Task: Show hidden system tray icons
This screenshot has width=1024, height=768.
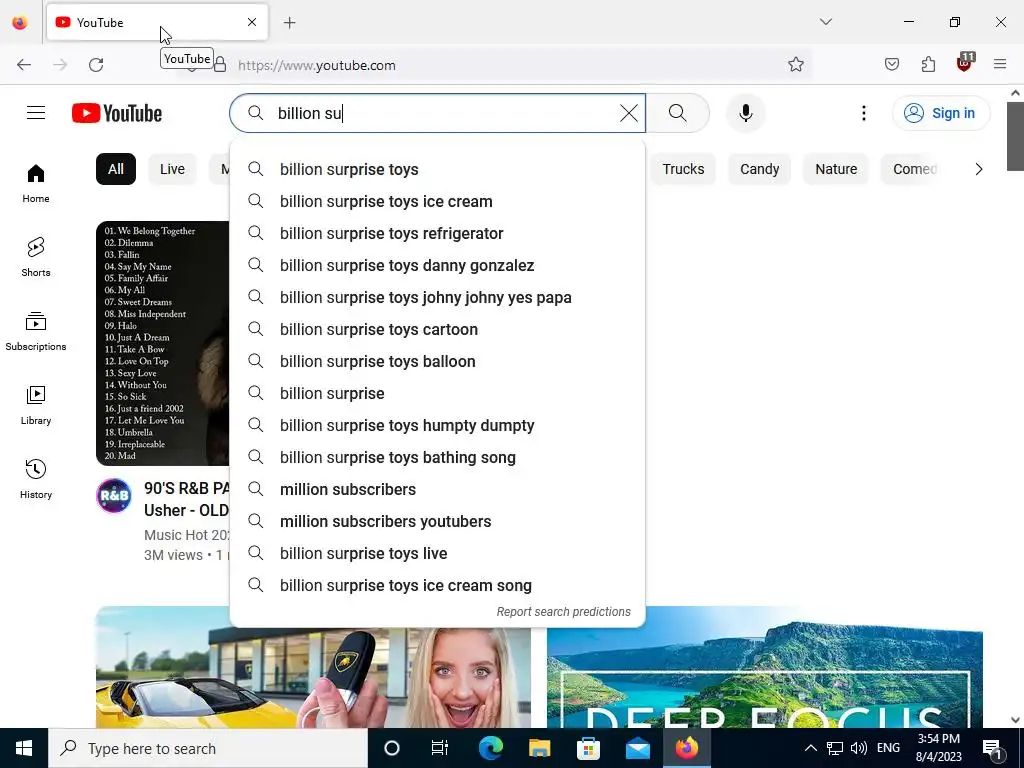Action: pyautogui.click(x=810, y=748)
